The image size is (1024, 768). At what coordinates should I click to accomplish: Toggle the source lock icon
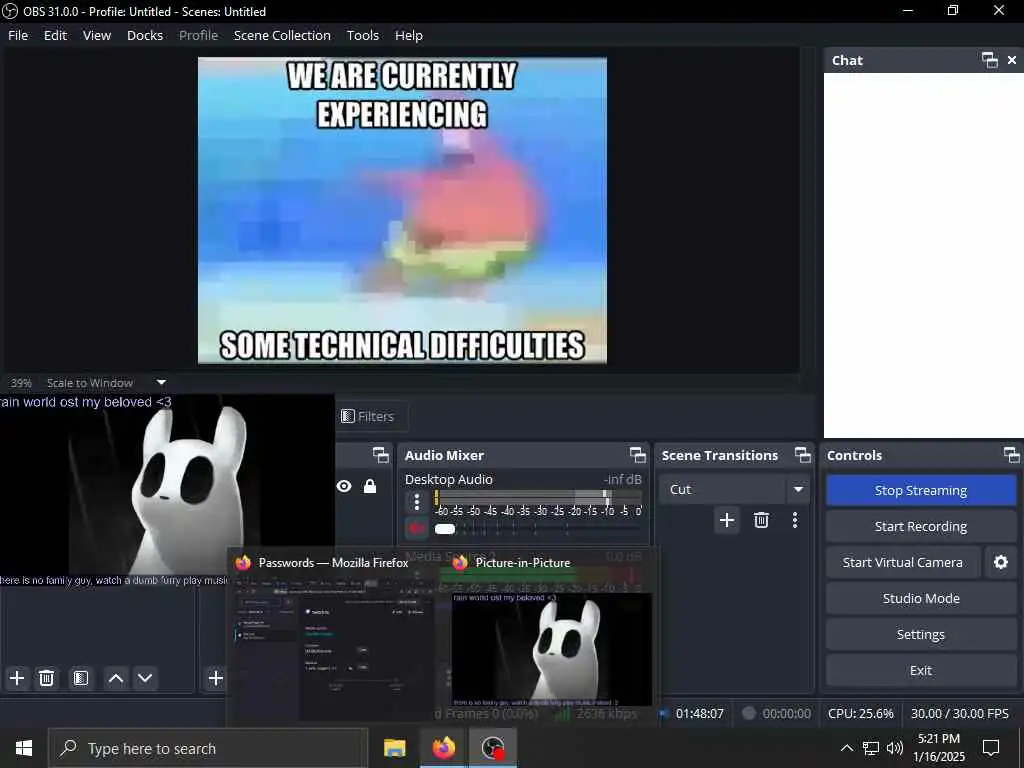(370, 487)
